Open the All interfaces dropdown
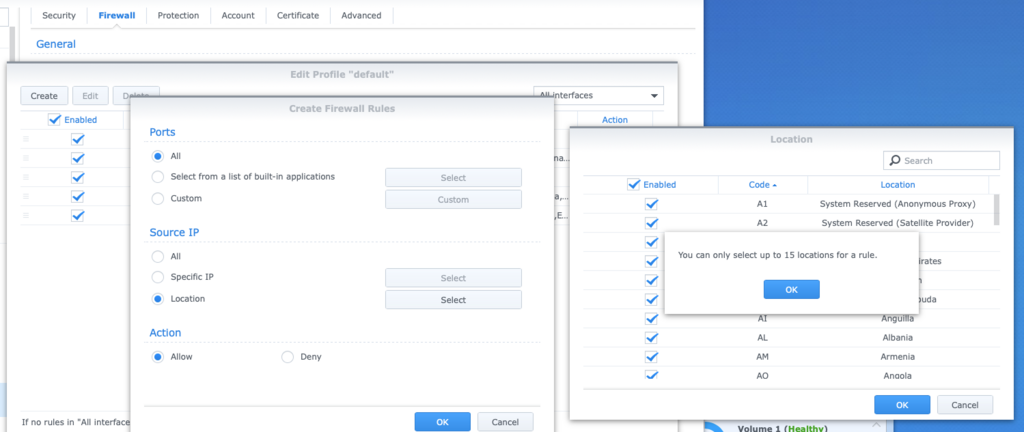This screenshot has width=1024, height=432. (598, 96)
